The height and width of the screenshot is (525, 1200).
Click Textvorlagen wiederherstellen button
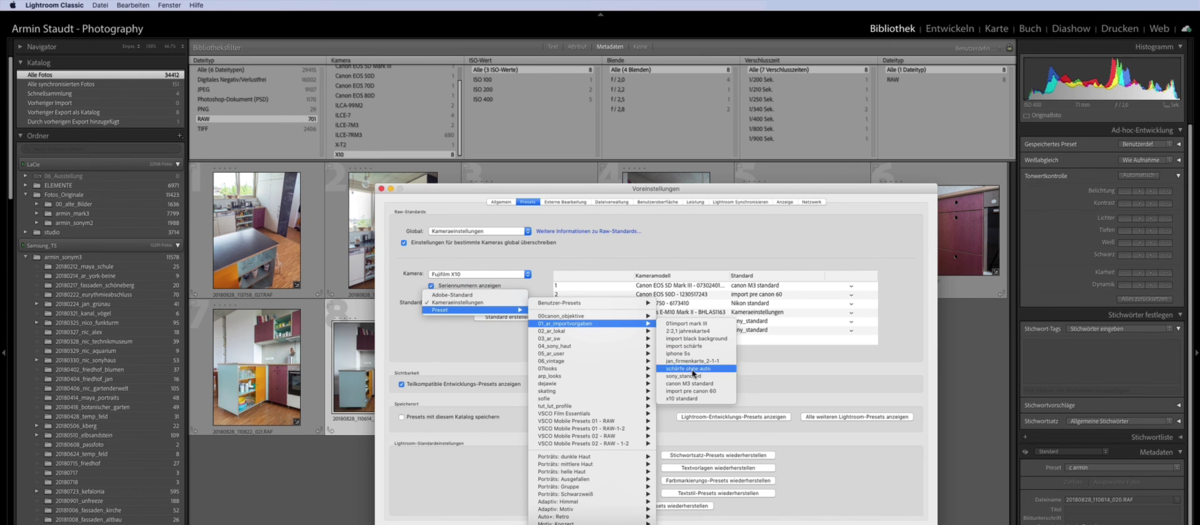click(x=717, y=467)
